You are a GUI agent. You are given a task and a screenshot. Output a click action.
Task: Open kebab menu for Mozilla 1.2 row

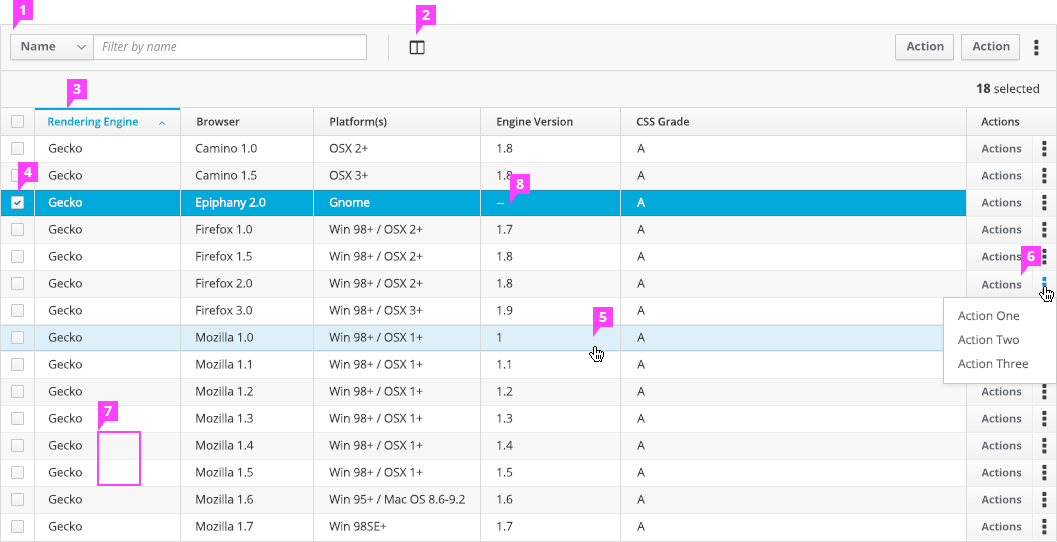pyautogui.click(x=1044, y=392)
